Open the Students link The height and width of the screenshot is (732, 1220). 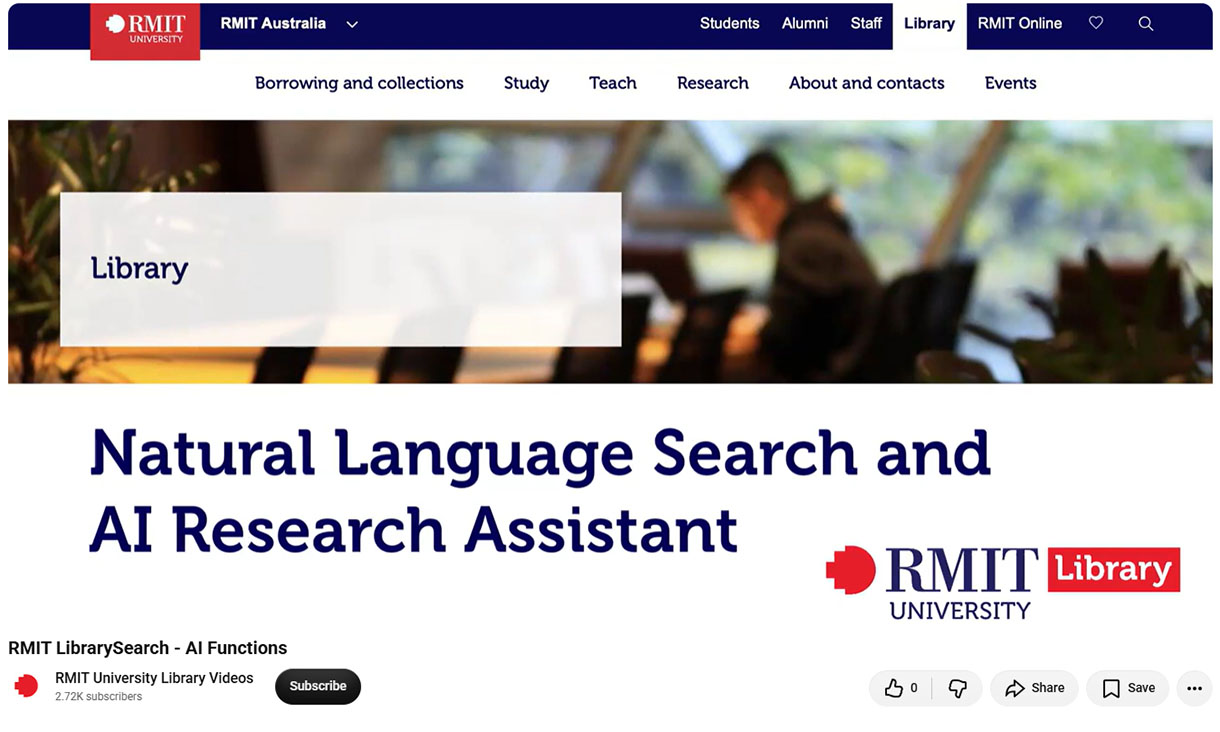729,23
